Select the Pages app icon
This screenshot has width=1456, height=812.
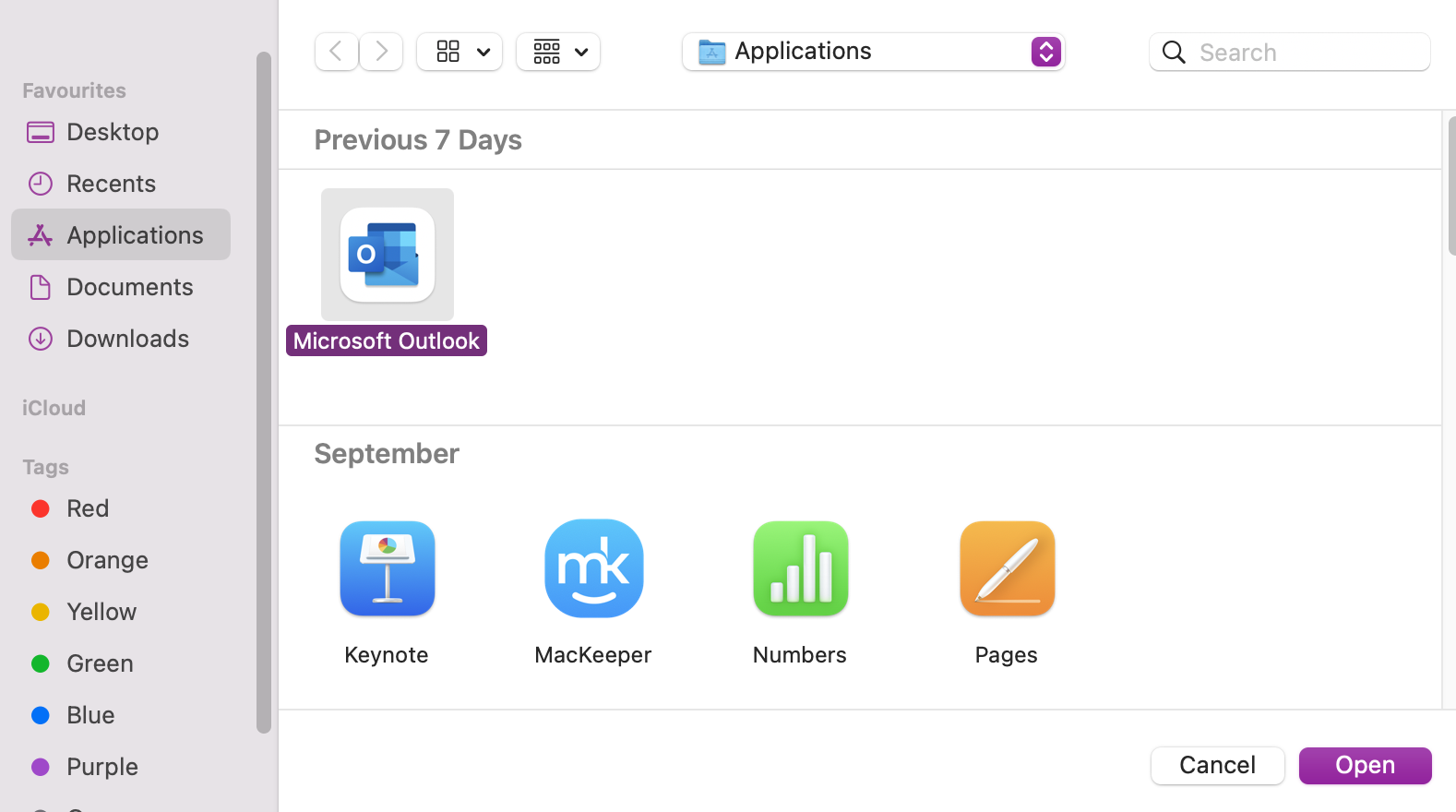coord(1008,568)
